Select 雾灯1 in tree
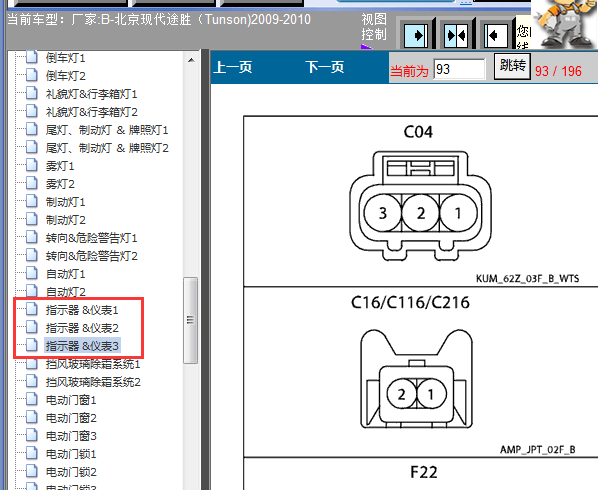The image size is (598, 490). click(60, 166)
